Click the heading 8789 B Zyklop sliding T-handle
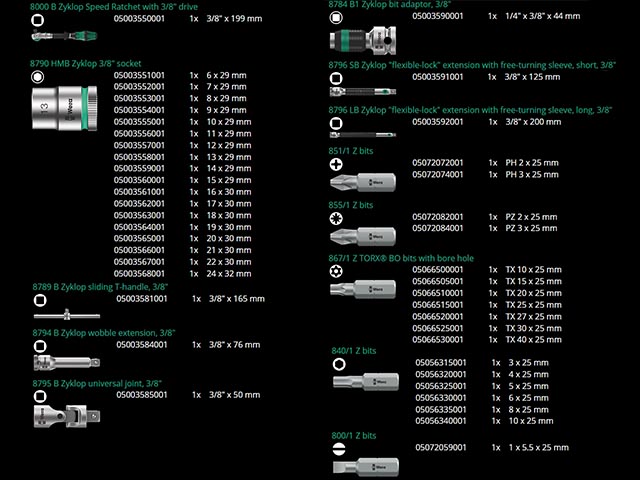The height and width of the screenshot is (480, 640). [100, 287]
